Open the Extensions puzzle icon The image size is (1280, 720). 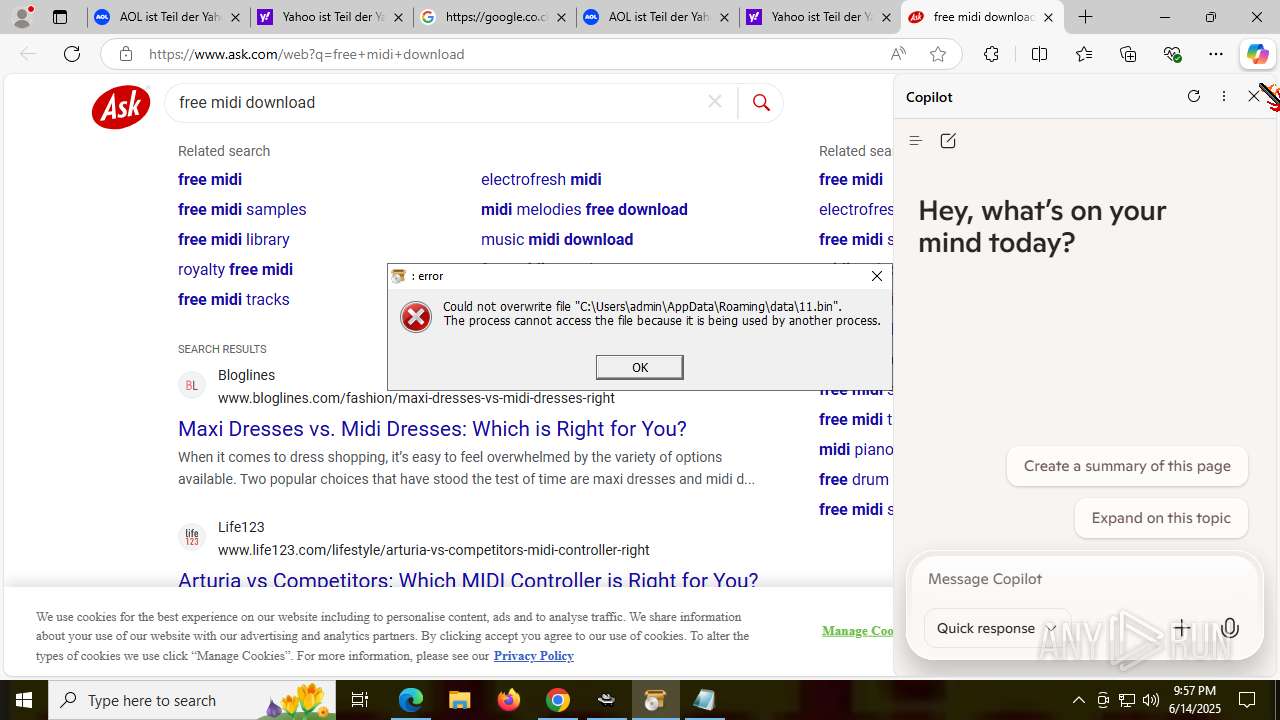pos(991,54)
